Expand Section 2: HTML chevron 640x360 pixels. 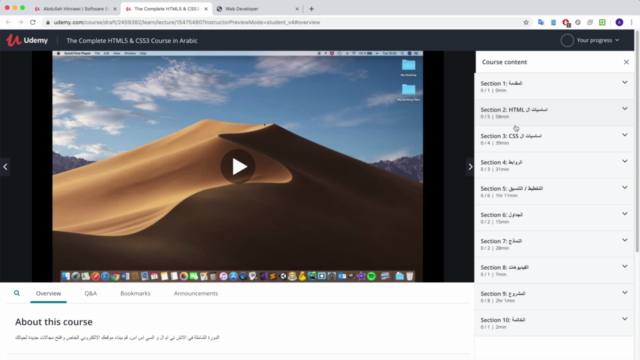pyautogui.click(x=624, y=109)
